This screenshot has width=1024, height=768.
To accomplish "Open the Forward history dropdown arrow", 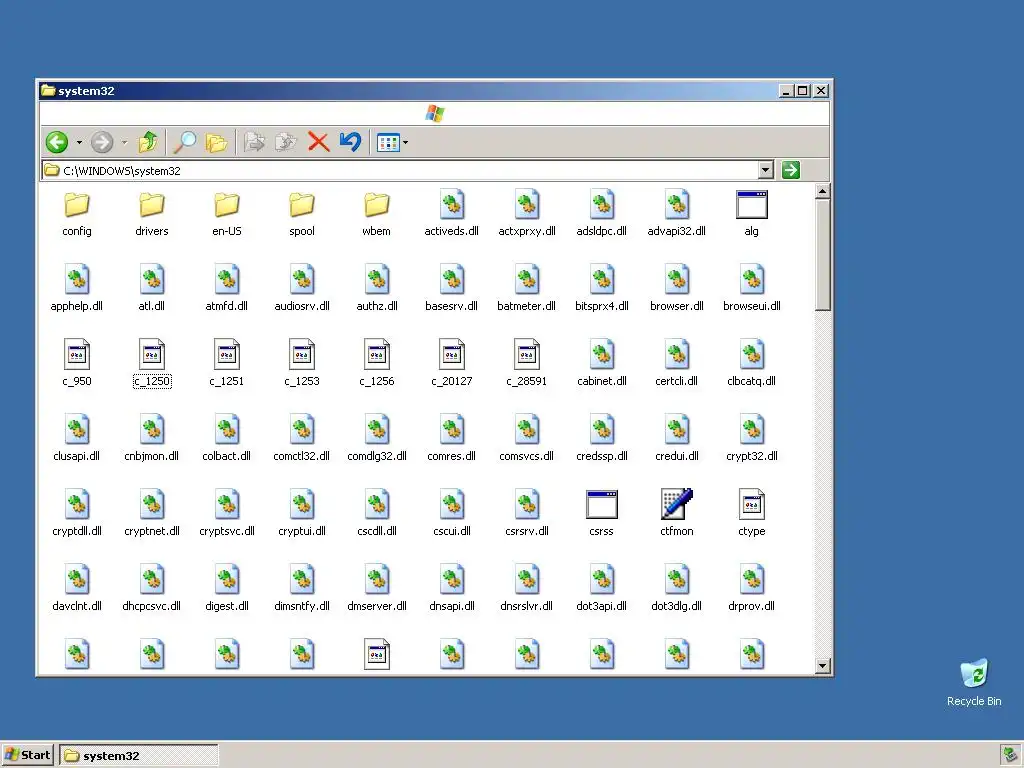I will 124,142.
